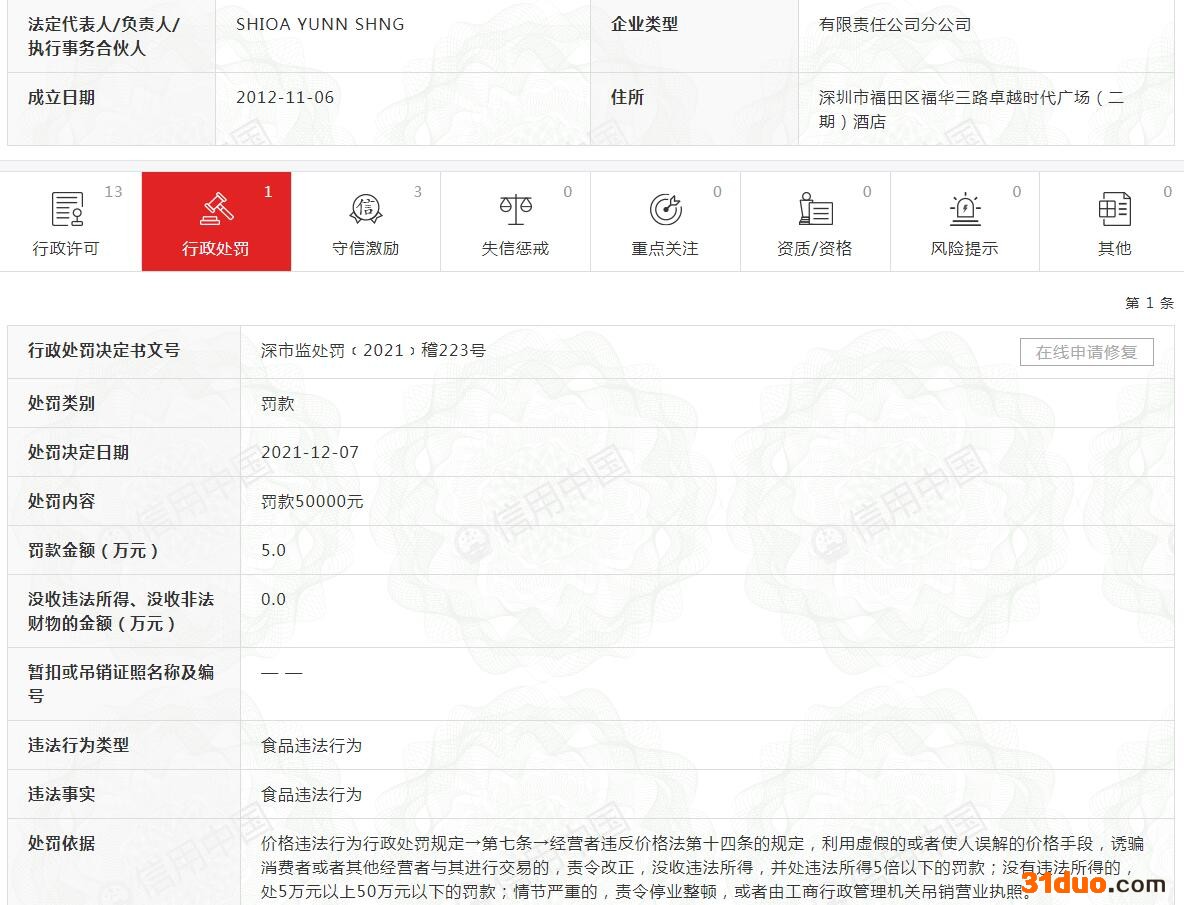This screenshot has width=1184, height=905.
Task: Click the count badge 3 on 守信激励
Action: coord(418,192)
